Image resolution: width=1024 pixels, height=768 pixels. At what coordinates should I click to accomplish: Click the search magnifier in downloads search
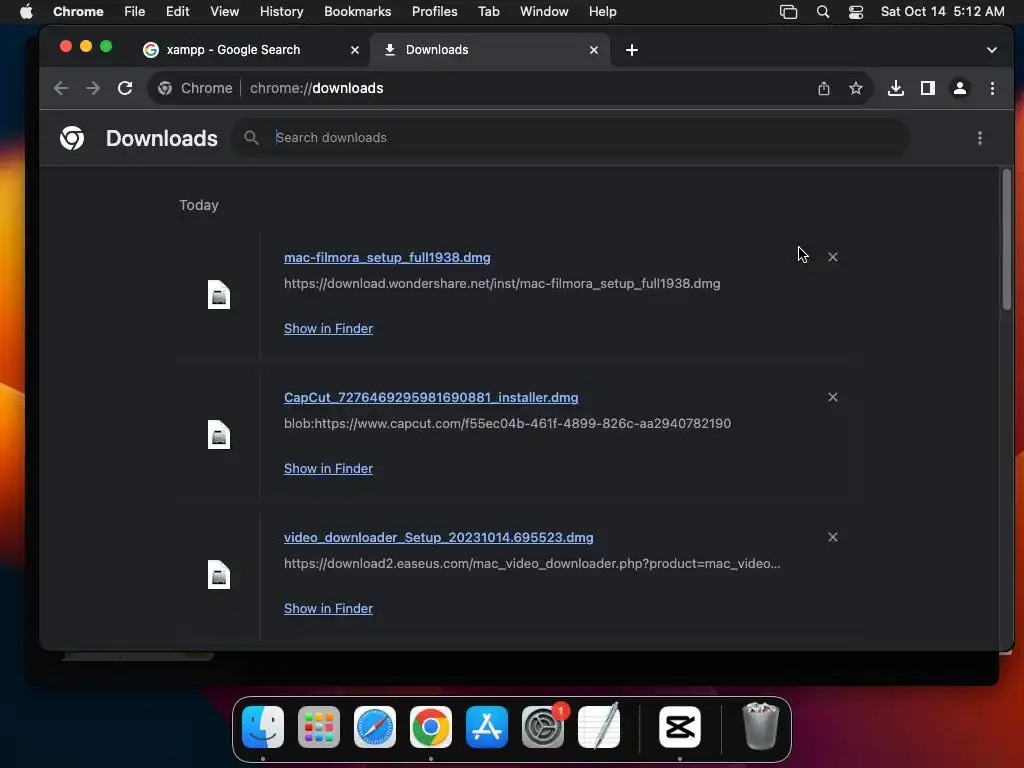[251, 138]
